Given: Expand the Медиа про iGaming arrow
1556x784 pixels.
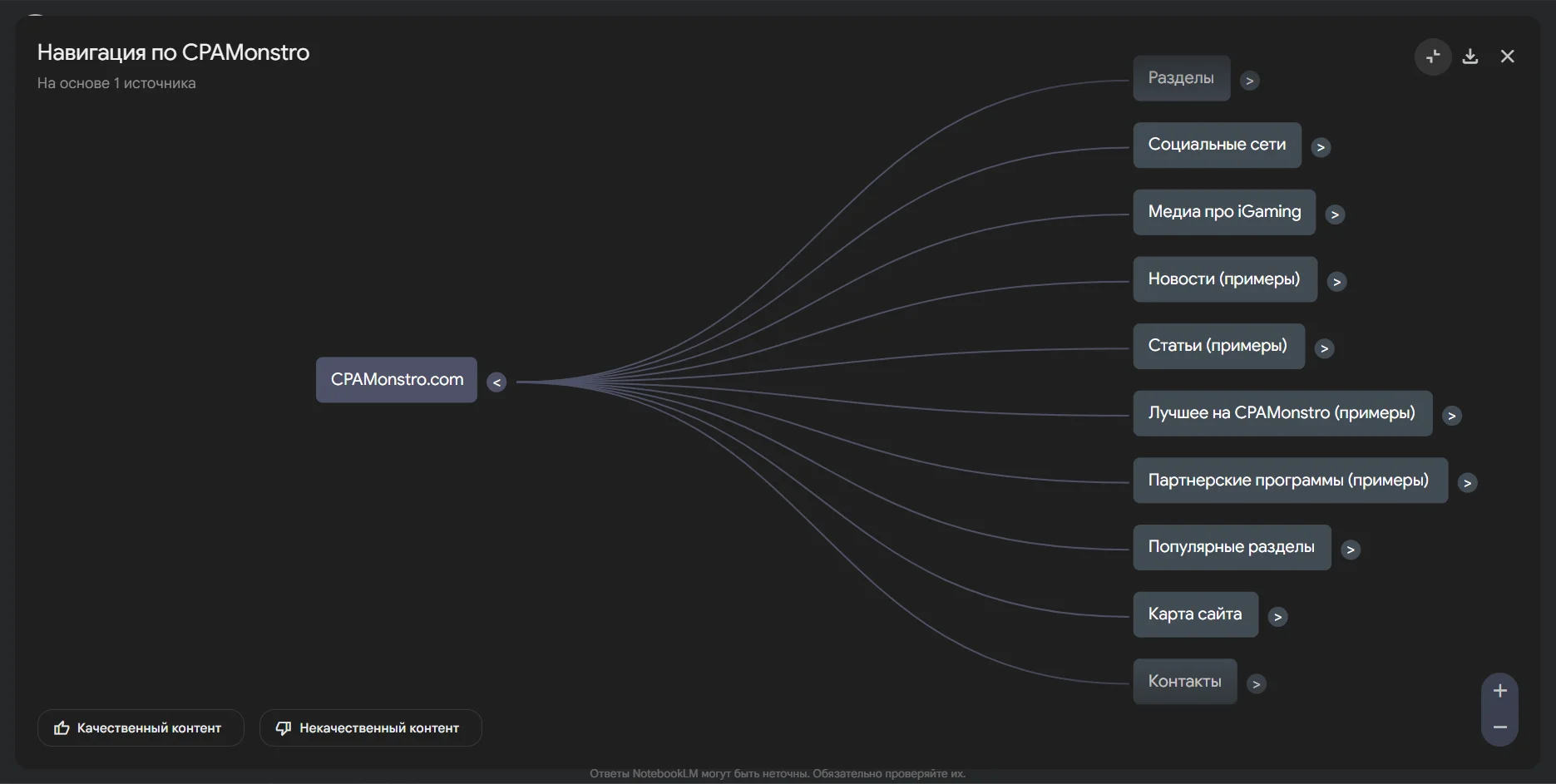Looking at the screenshot, I should [x=1335, y=214].
